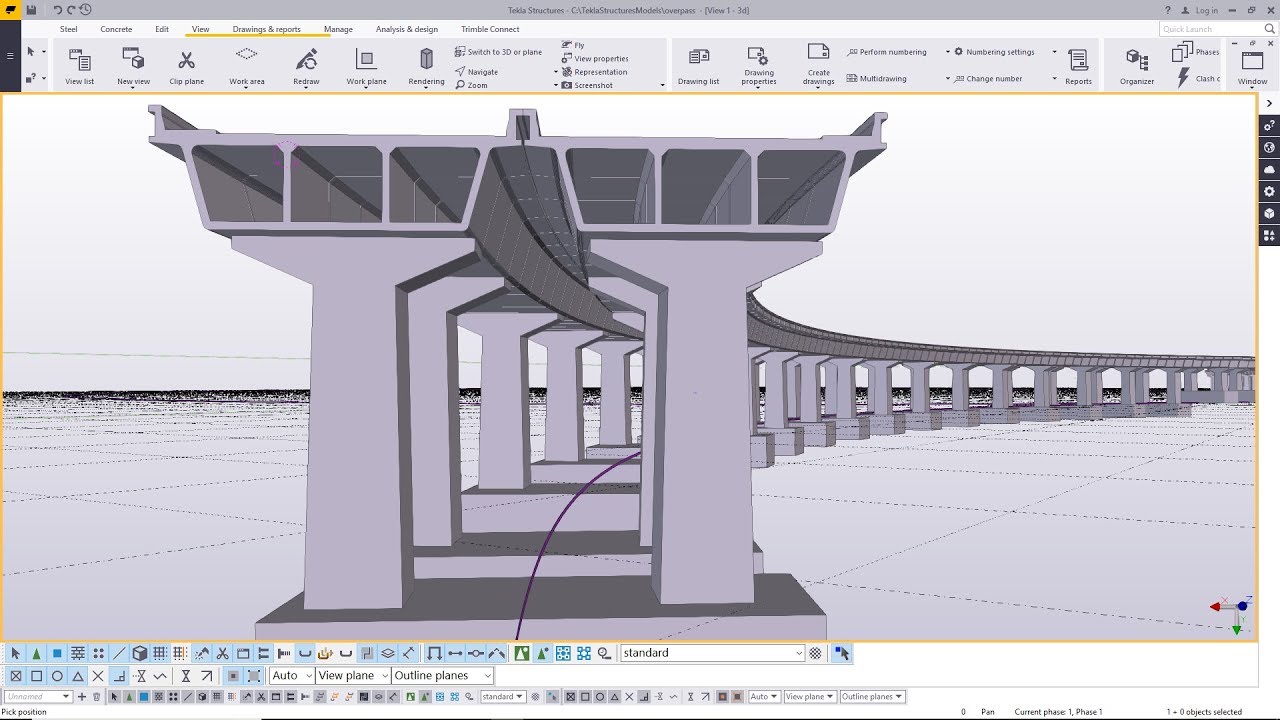
Task: Open the large View plane dropdown
Action: point(353,676)
